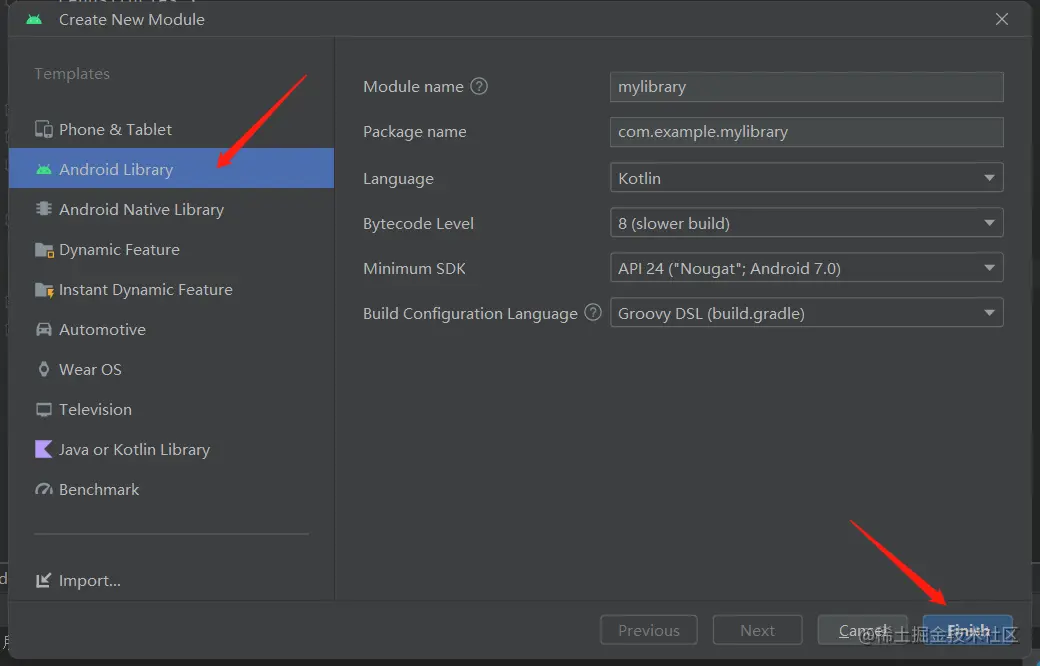Open help for Build Configuration Language
Screen dimensions: 1040x666
[x=592, y=312]
